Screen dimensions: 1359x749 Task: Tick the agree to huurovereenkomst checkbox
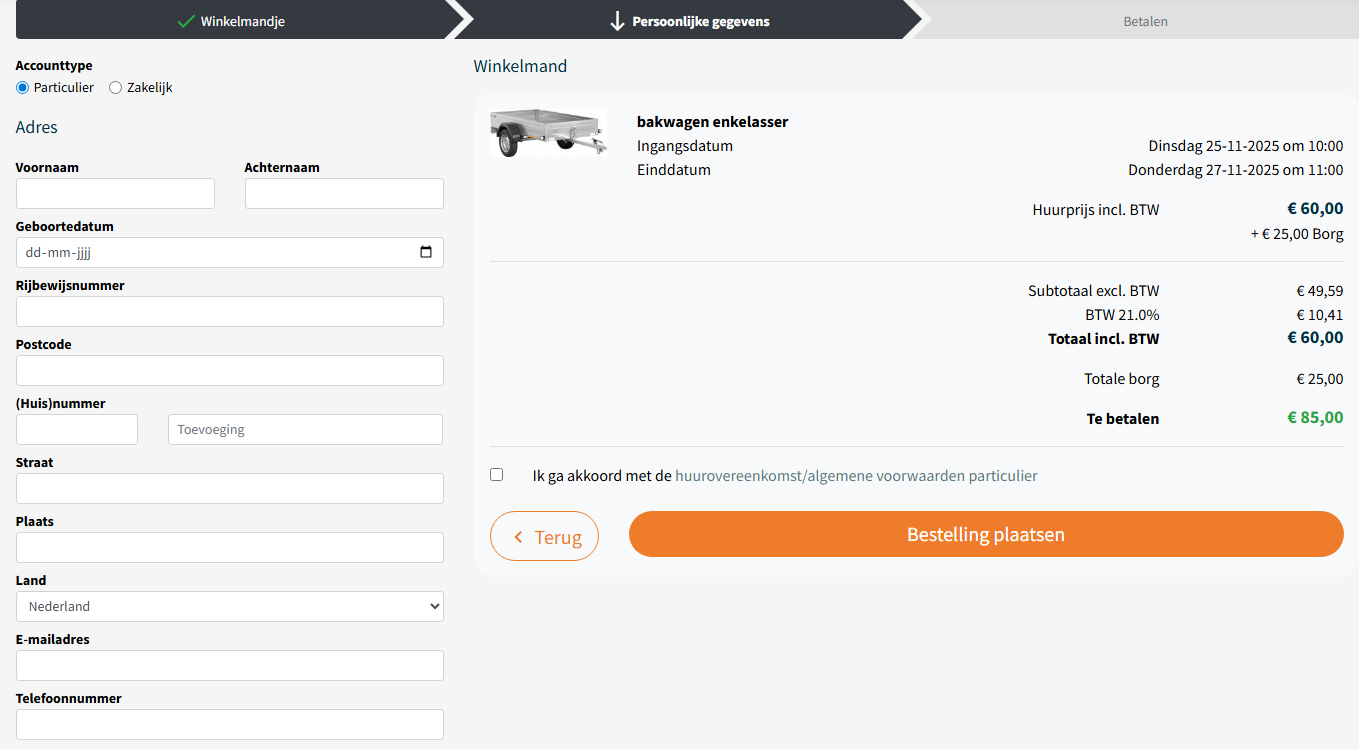click(x=497, y=475)
